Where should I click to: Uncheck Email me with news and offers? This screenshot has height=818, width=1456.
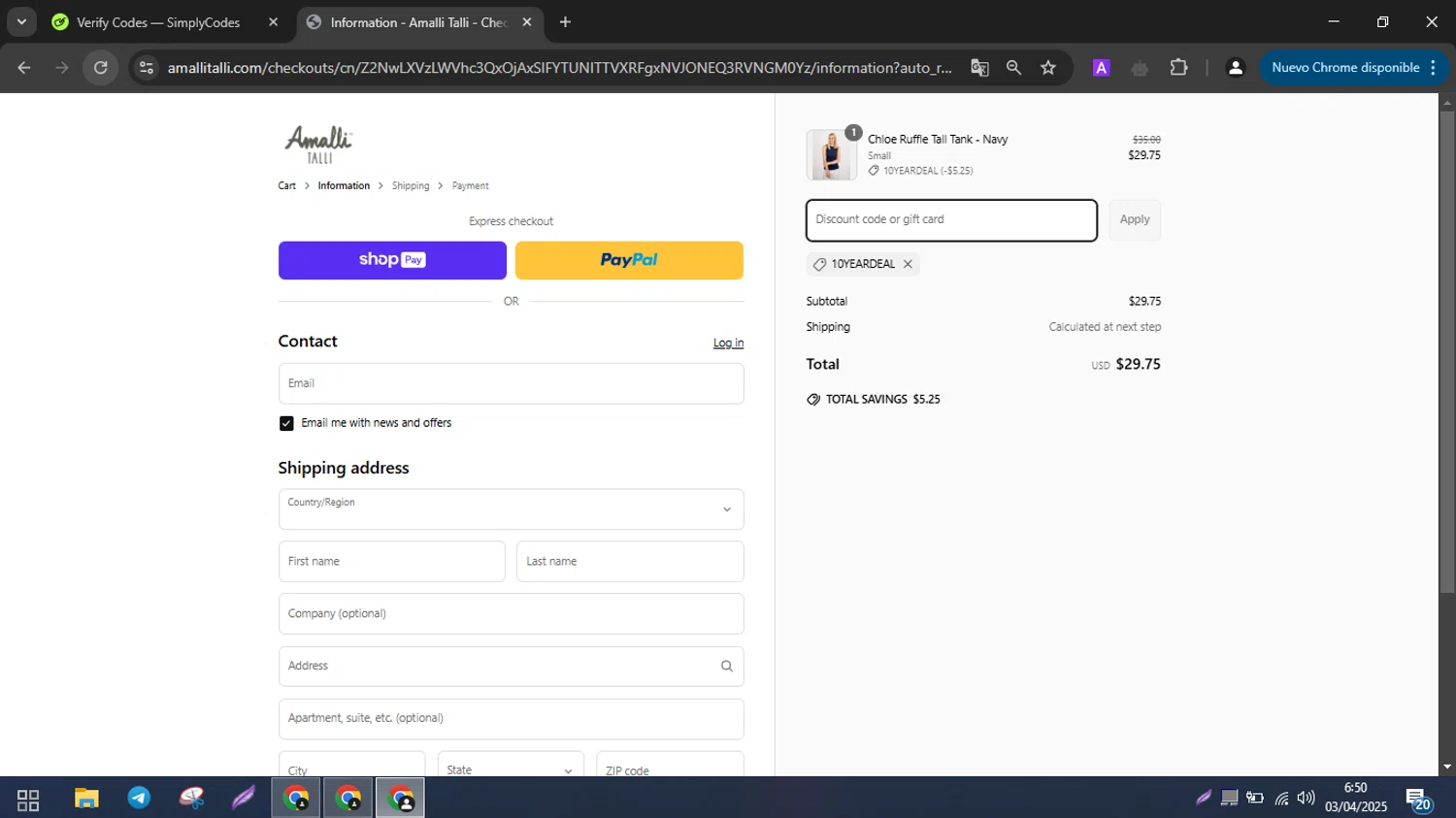coord(286,423)
